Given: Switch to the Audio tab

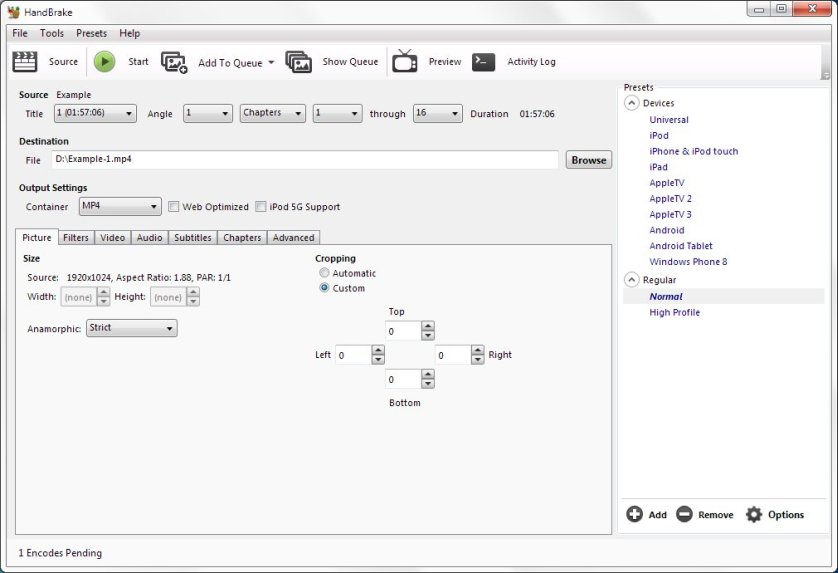Looking at the screenshot, I should click(149, 237).
